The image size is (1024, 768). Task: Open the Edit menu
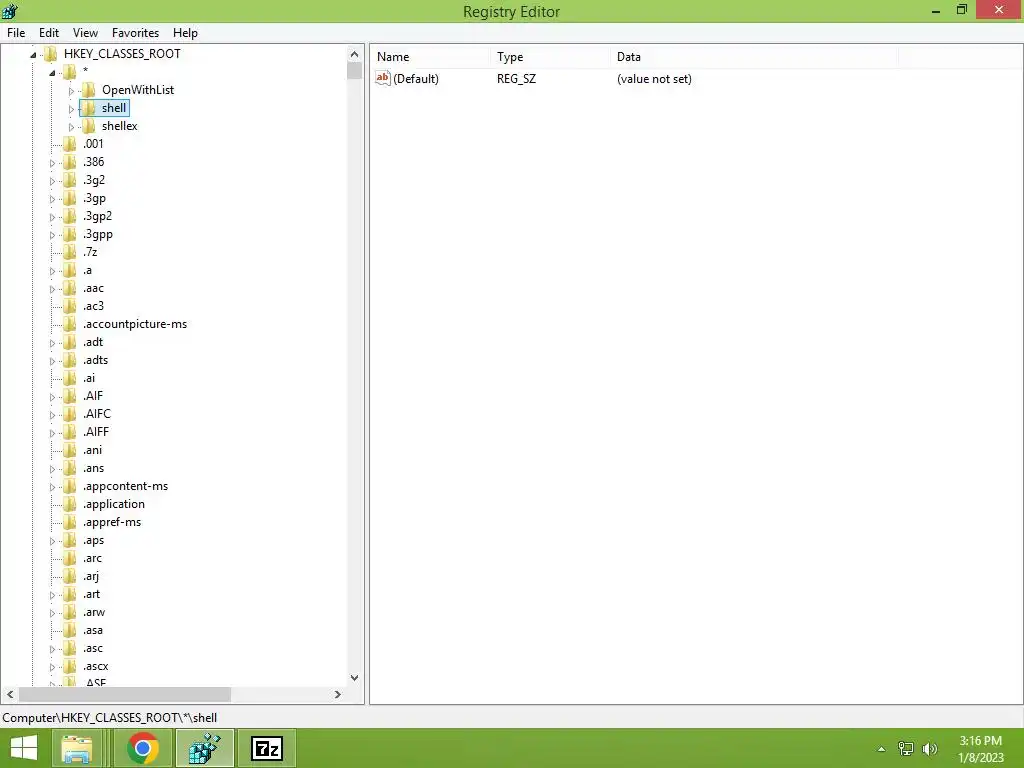coord(49,33)
